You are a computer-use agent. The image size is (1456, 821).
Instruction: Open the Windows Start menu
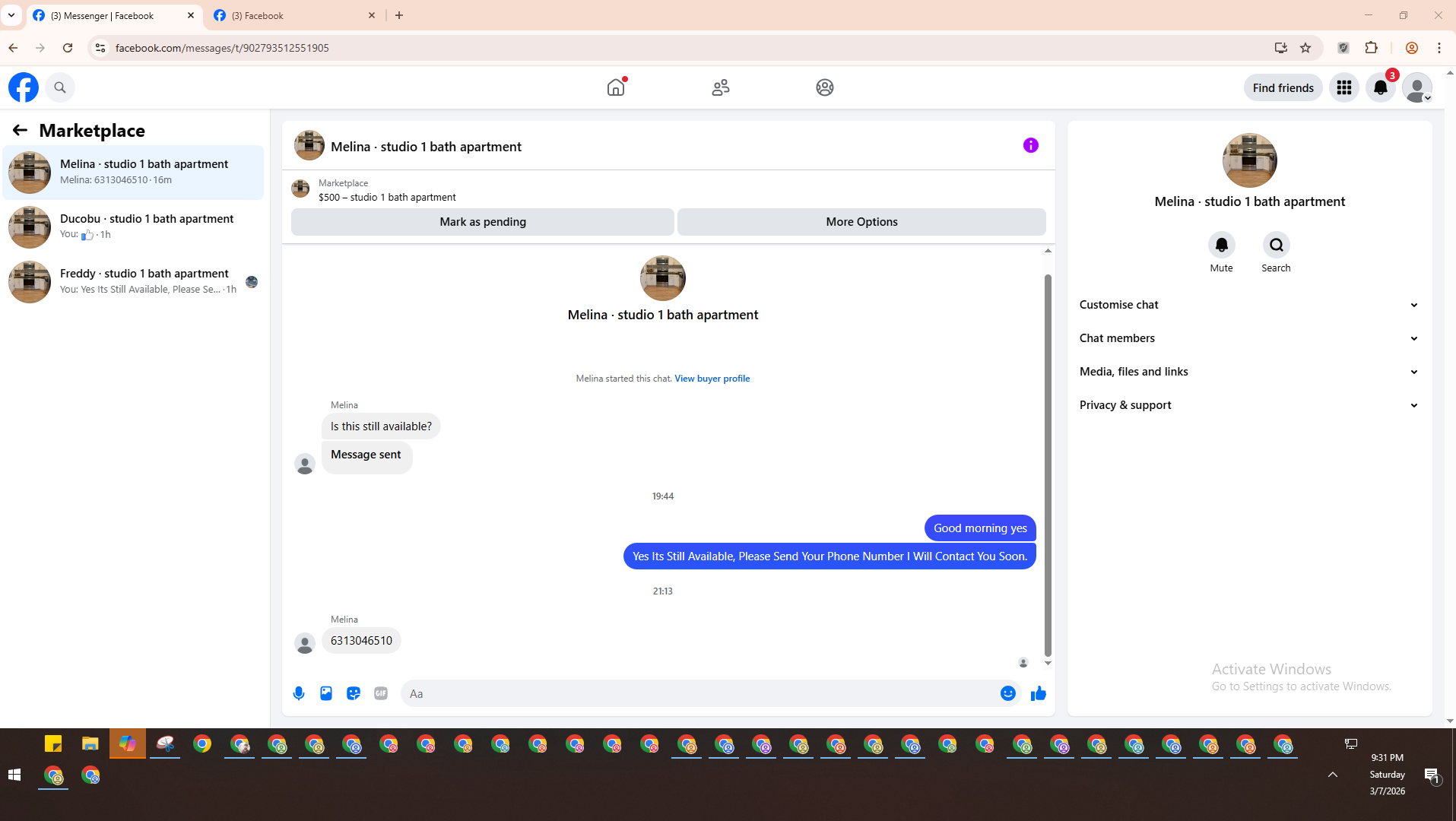(14, 775)
